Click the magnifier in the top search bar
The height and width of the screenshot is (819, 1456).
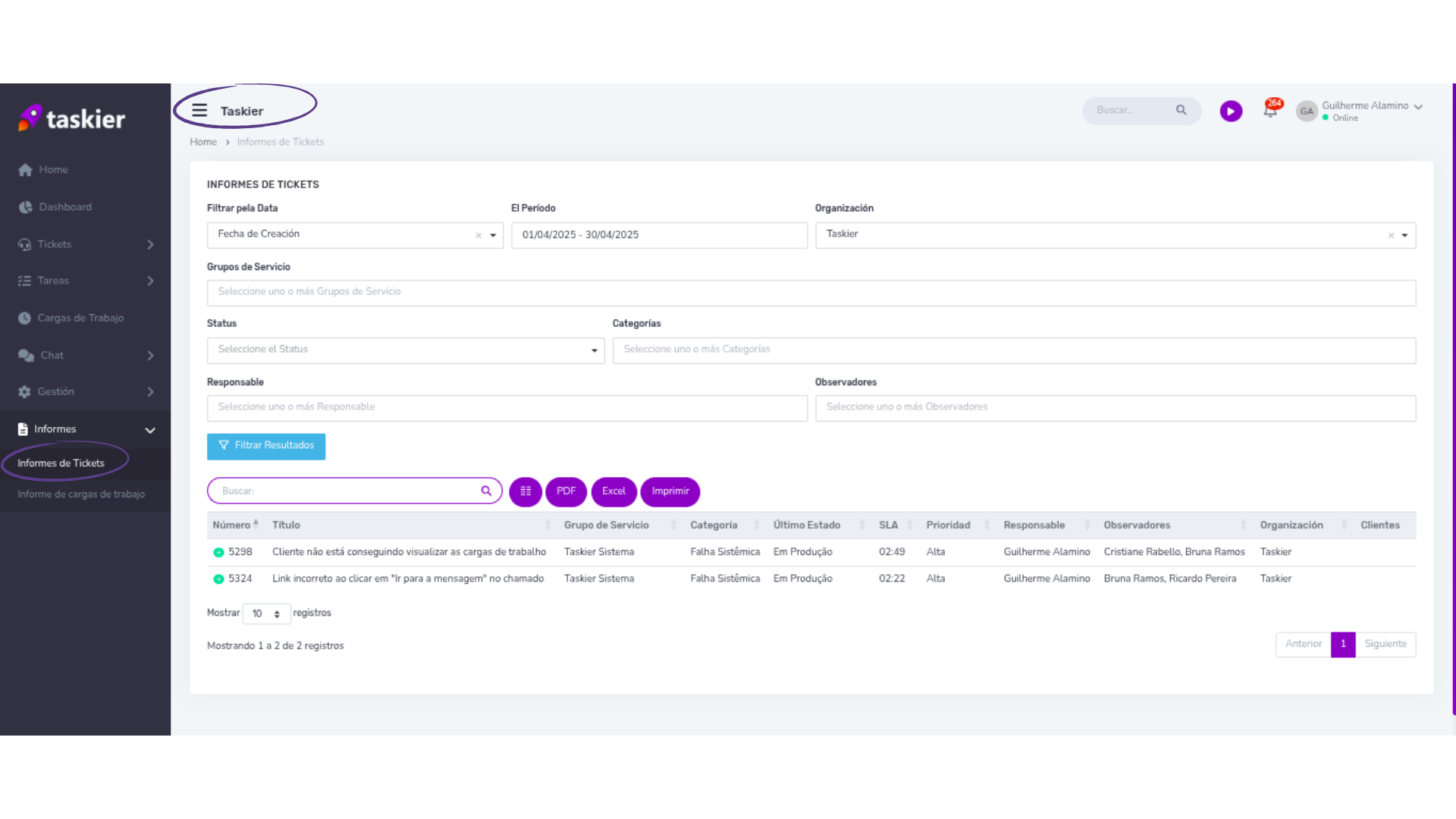pyautogui.click(x=1181, y=111)
